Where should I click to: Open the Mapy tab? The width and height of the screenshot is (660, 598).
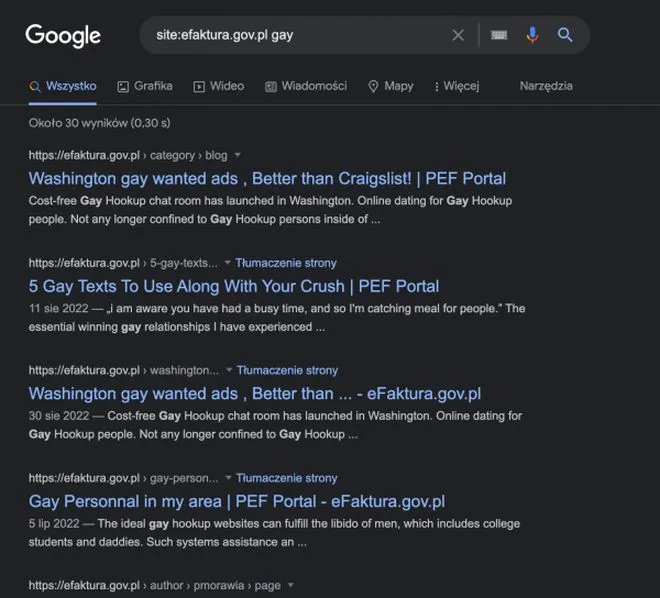pyautogui.click(x=391, y=86)
